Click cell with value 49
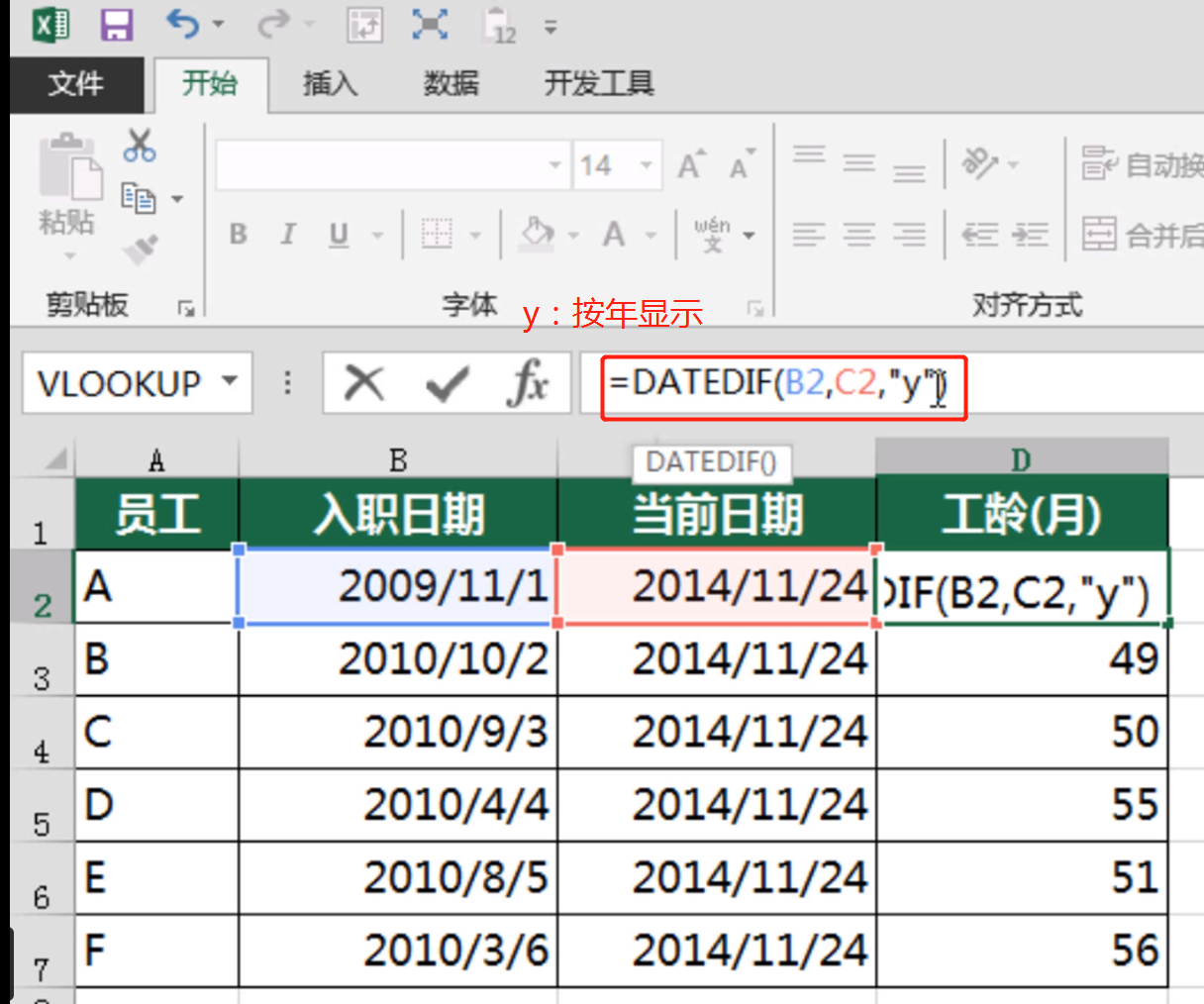1204x1004 pixels. 1022,659
